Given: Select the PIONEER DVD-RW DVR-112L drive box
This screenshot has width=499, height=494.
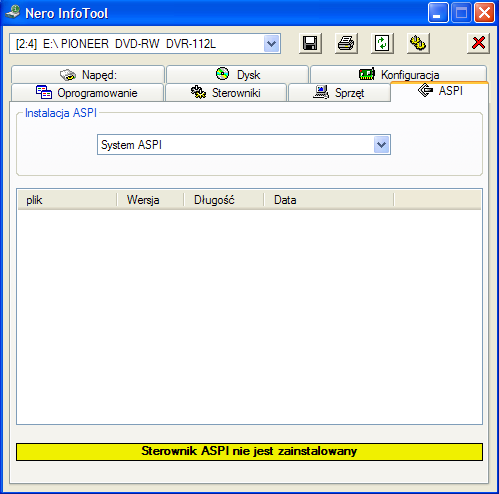Looking at the screenshot, I should click(x=145, y=44).
